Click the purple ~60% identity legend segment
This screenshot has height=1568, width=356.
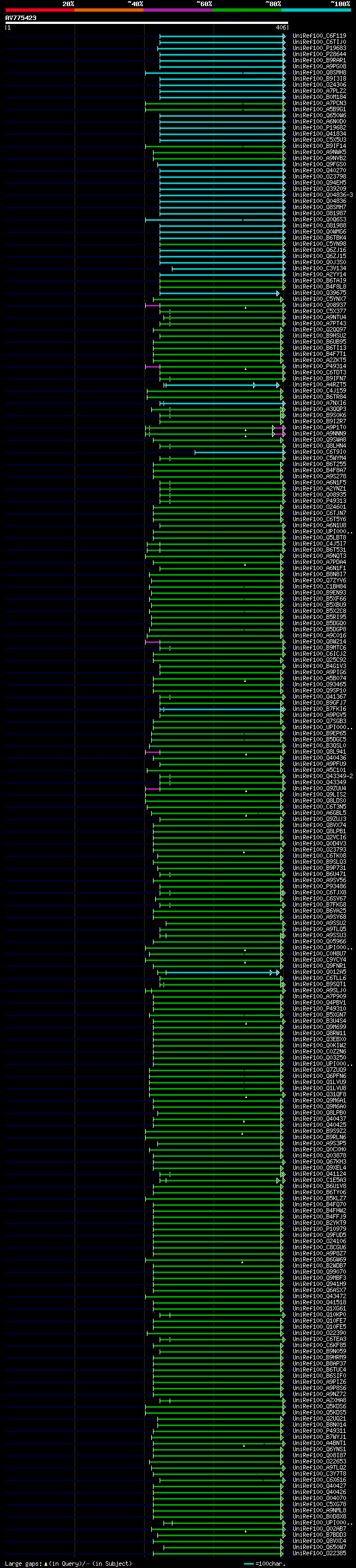[x=179, y=10]
